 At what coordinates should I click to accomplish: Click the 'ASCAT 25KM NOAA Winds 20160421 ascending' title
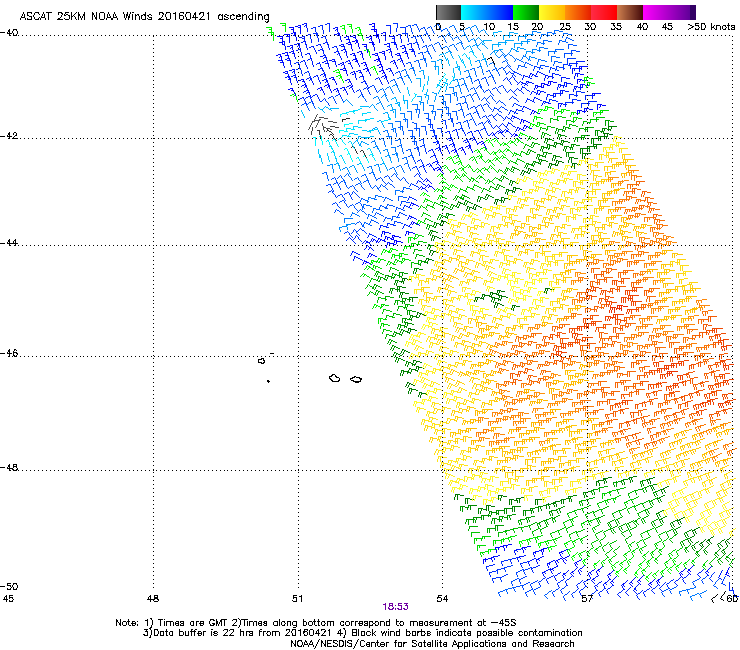144,16
